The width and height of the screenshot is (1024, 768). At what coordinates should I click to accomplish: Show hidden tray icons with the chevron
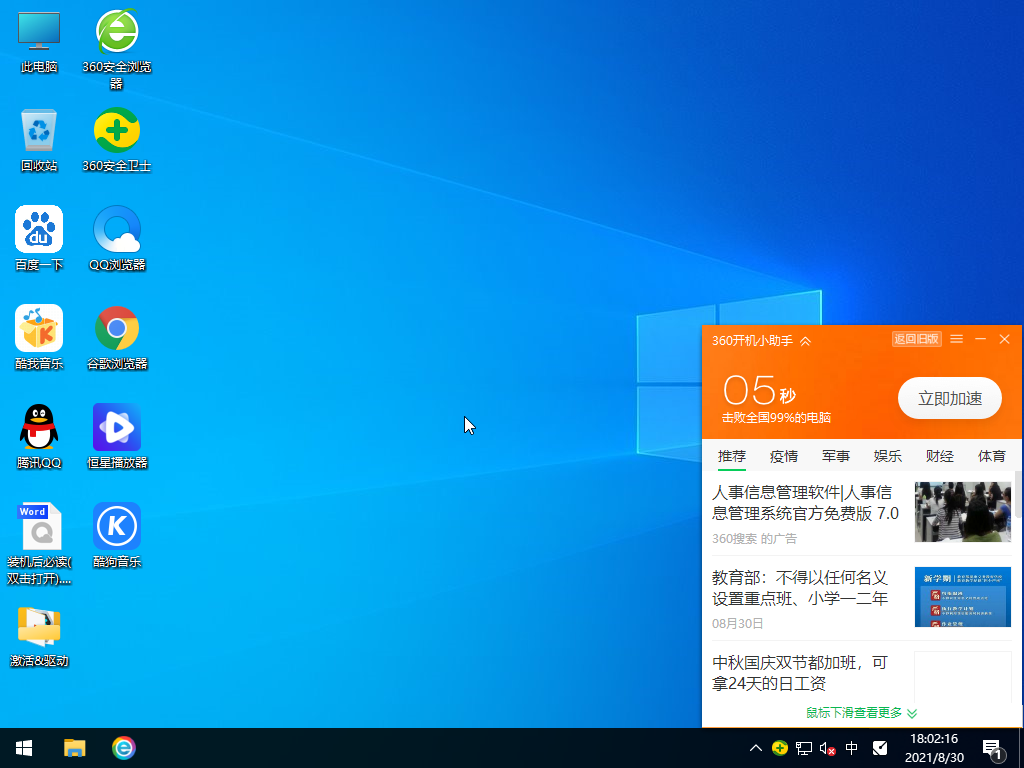(756, 748)
